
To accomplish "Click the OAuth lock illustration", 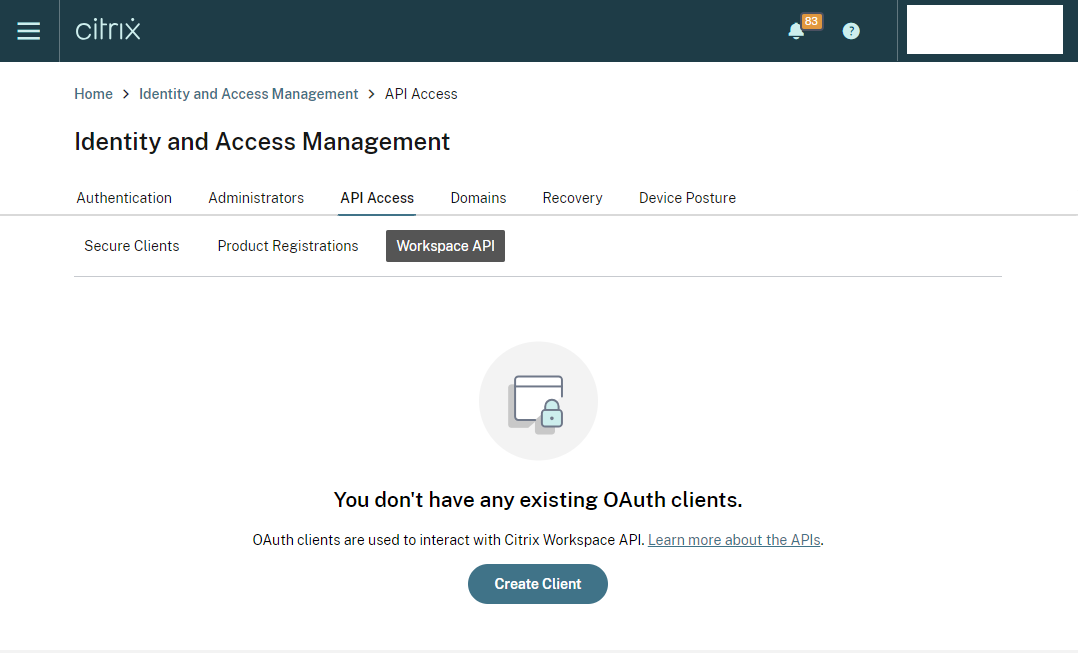I will pos(538,401).
